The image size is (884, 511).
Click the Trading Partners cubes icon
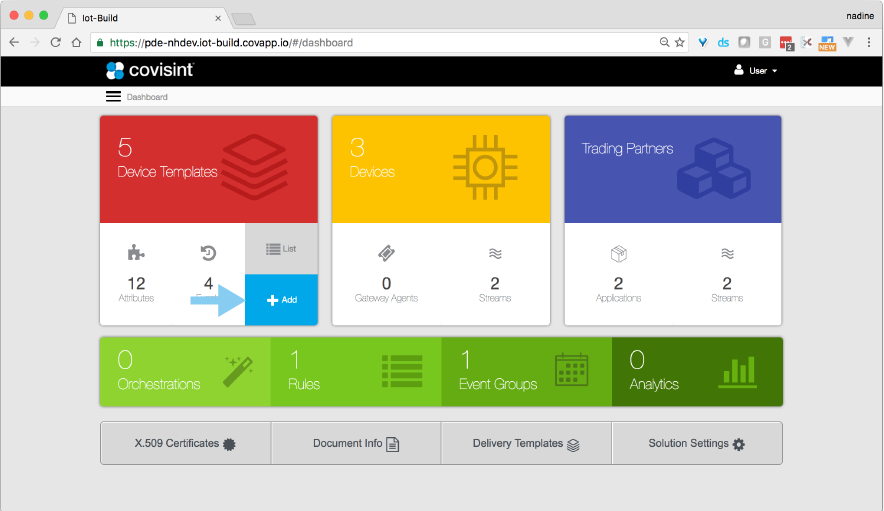point(712,167)
